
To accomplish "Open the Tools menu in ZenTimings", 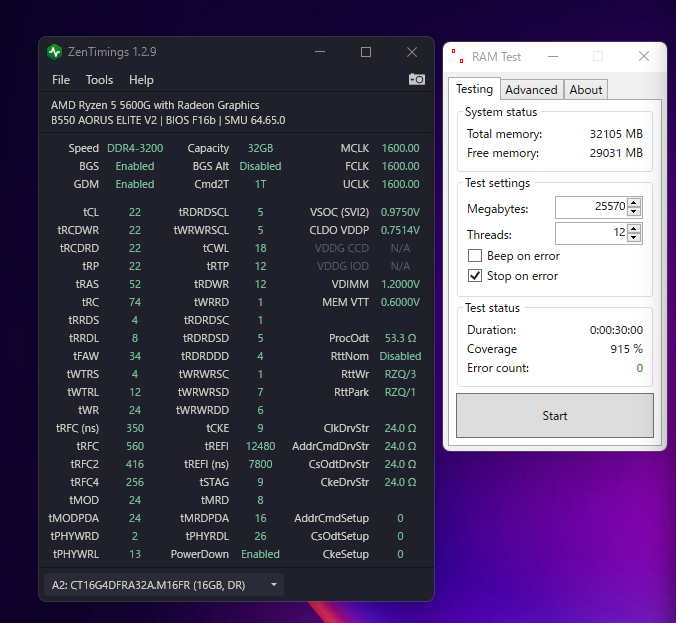I will [x=99, y=80].
